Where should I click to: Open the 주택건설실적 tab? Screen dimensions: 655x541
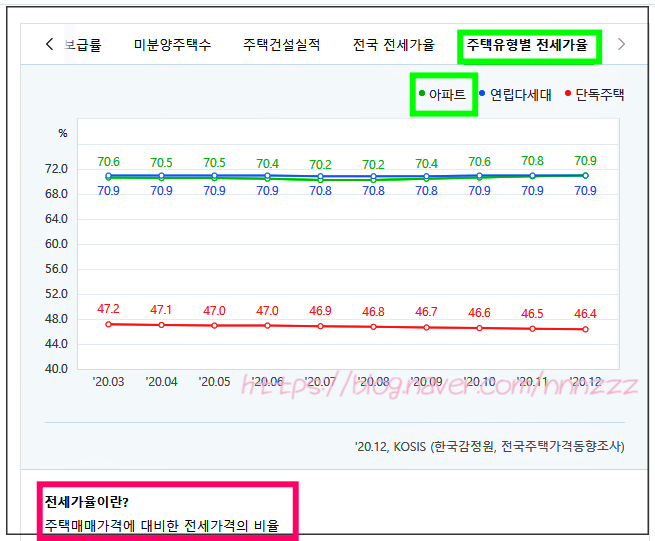[x=282, y=44]
